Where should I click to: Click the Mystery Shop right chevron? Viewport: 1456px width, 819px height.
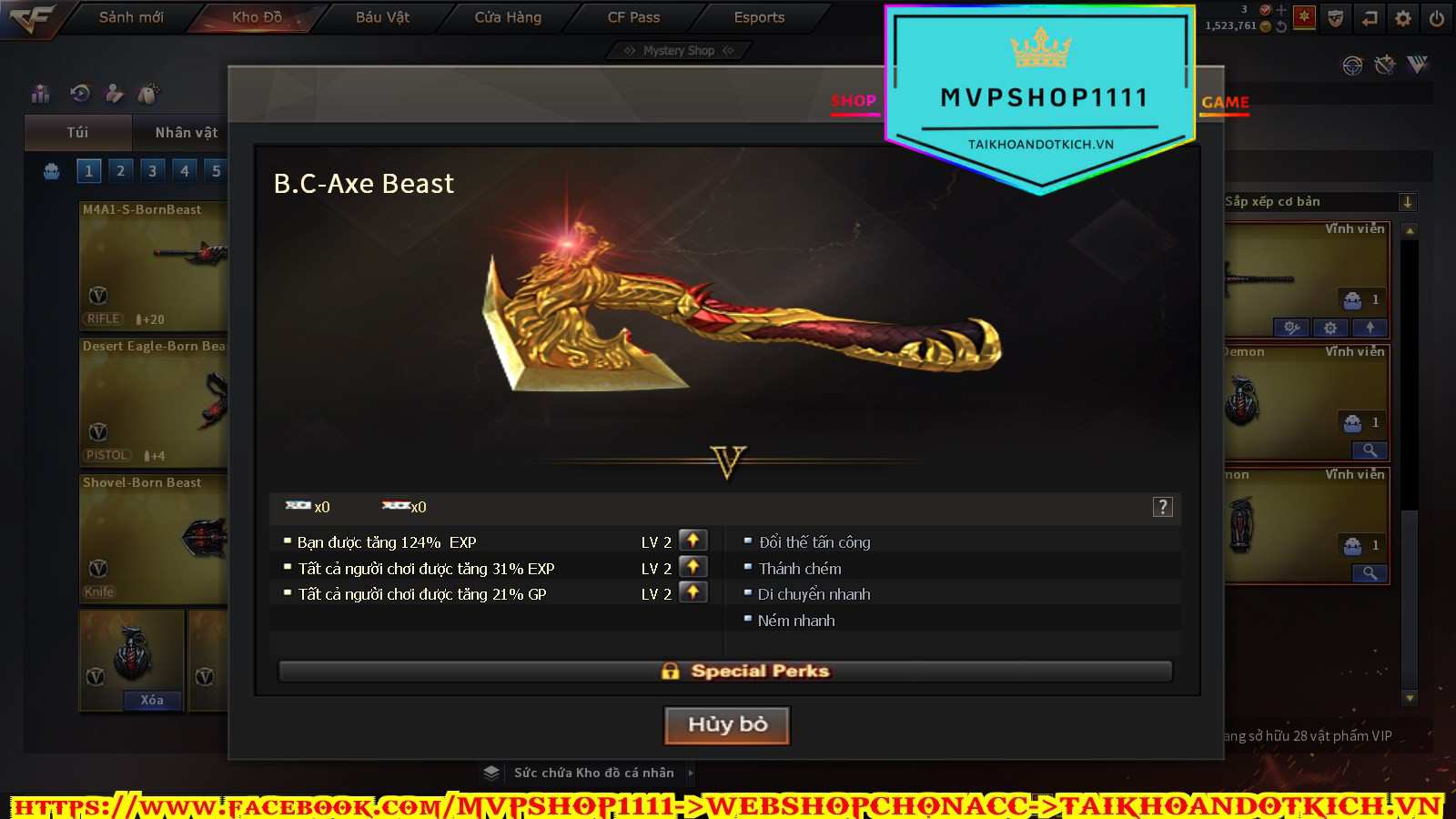[x=728, y=51]
